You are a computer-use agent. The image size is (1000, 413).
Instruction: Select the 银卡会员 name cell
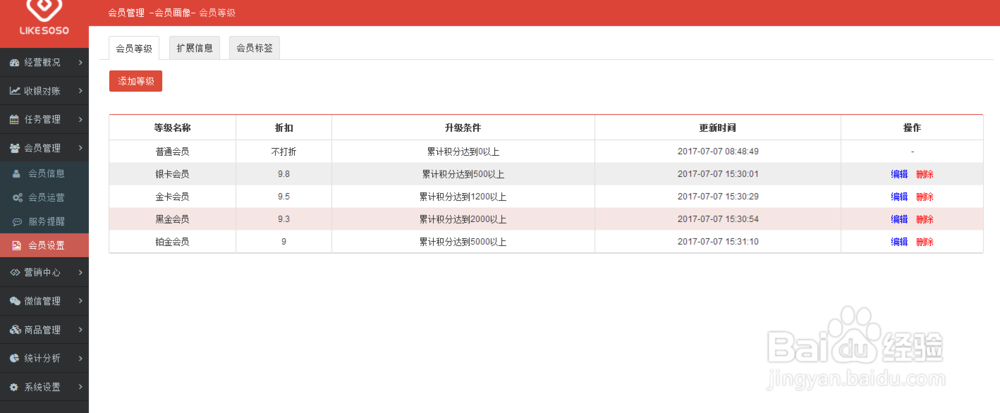172,174
